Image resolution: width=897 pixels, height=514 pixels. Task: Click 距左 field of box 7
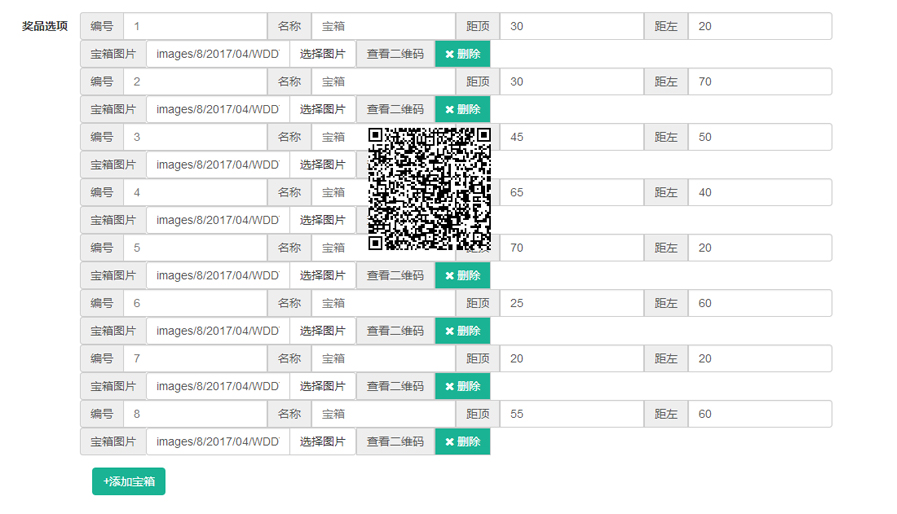(760, 358)
